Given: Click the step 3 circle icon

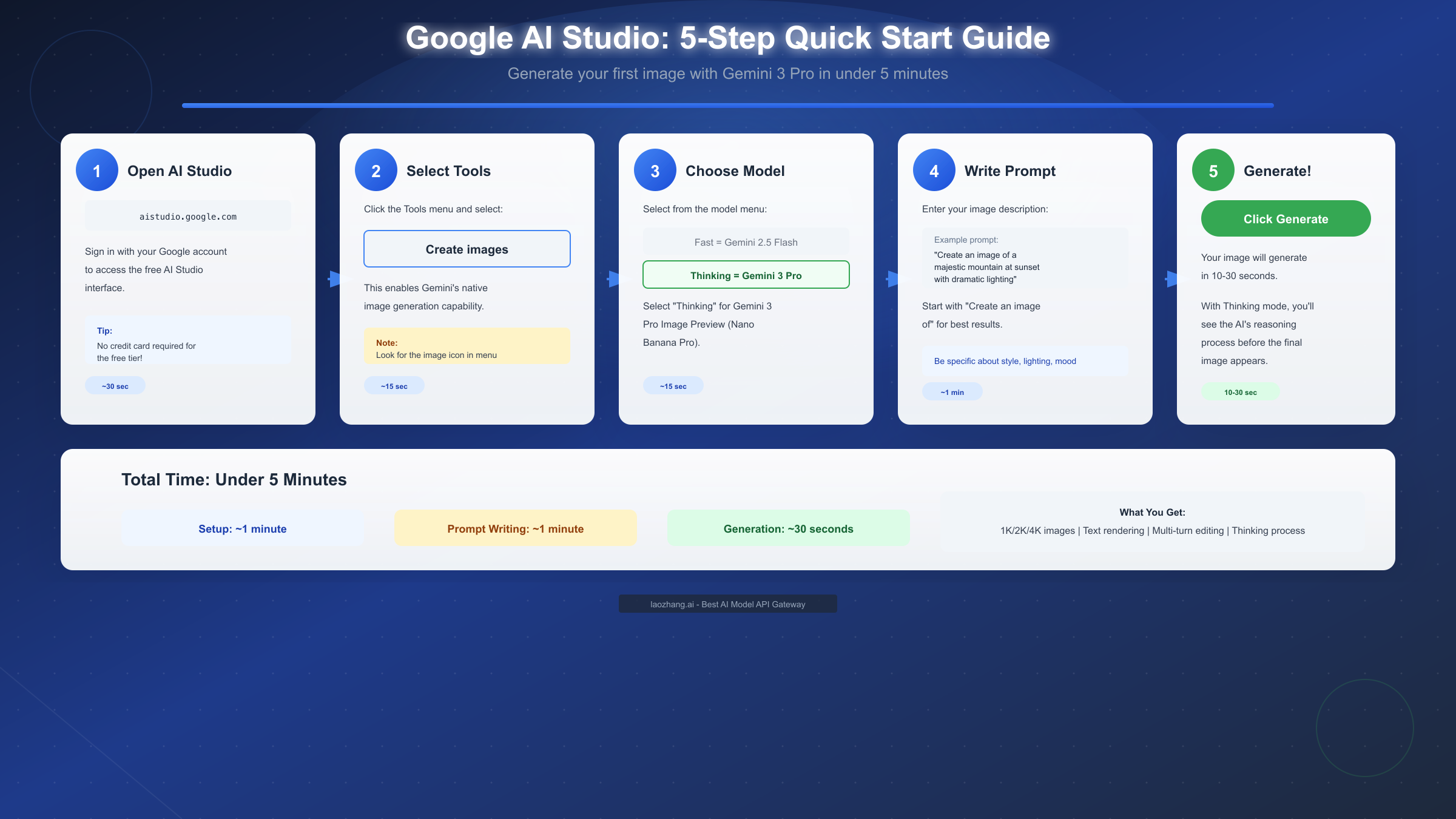Looking at the screenshot, I should 655,170.
